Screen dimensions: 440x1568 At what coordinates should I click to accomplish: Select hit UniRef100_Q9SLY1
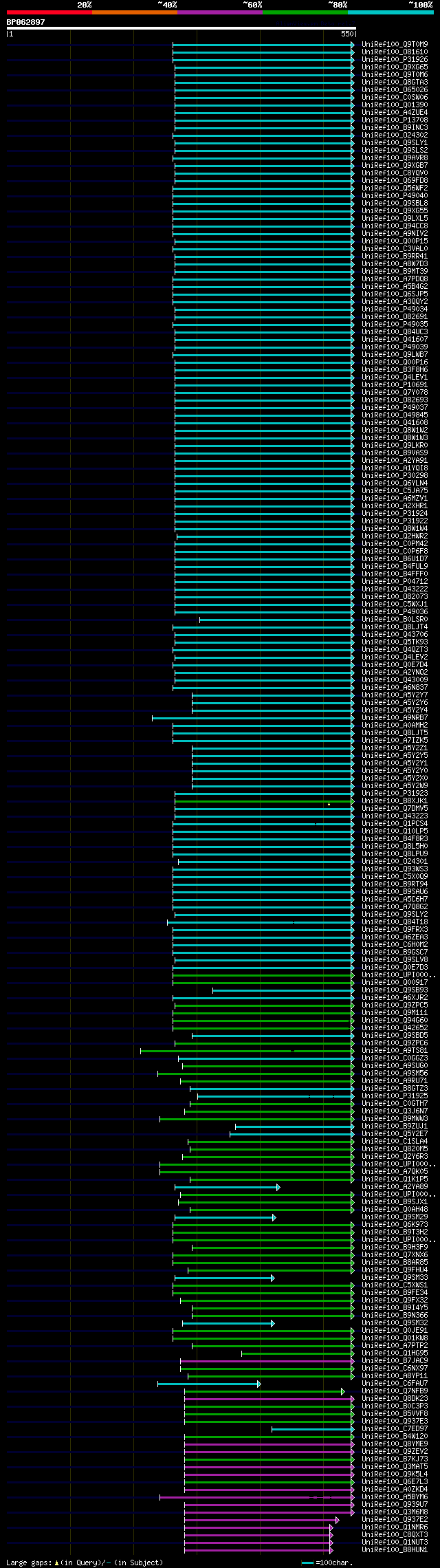pos(395,143)
